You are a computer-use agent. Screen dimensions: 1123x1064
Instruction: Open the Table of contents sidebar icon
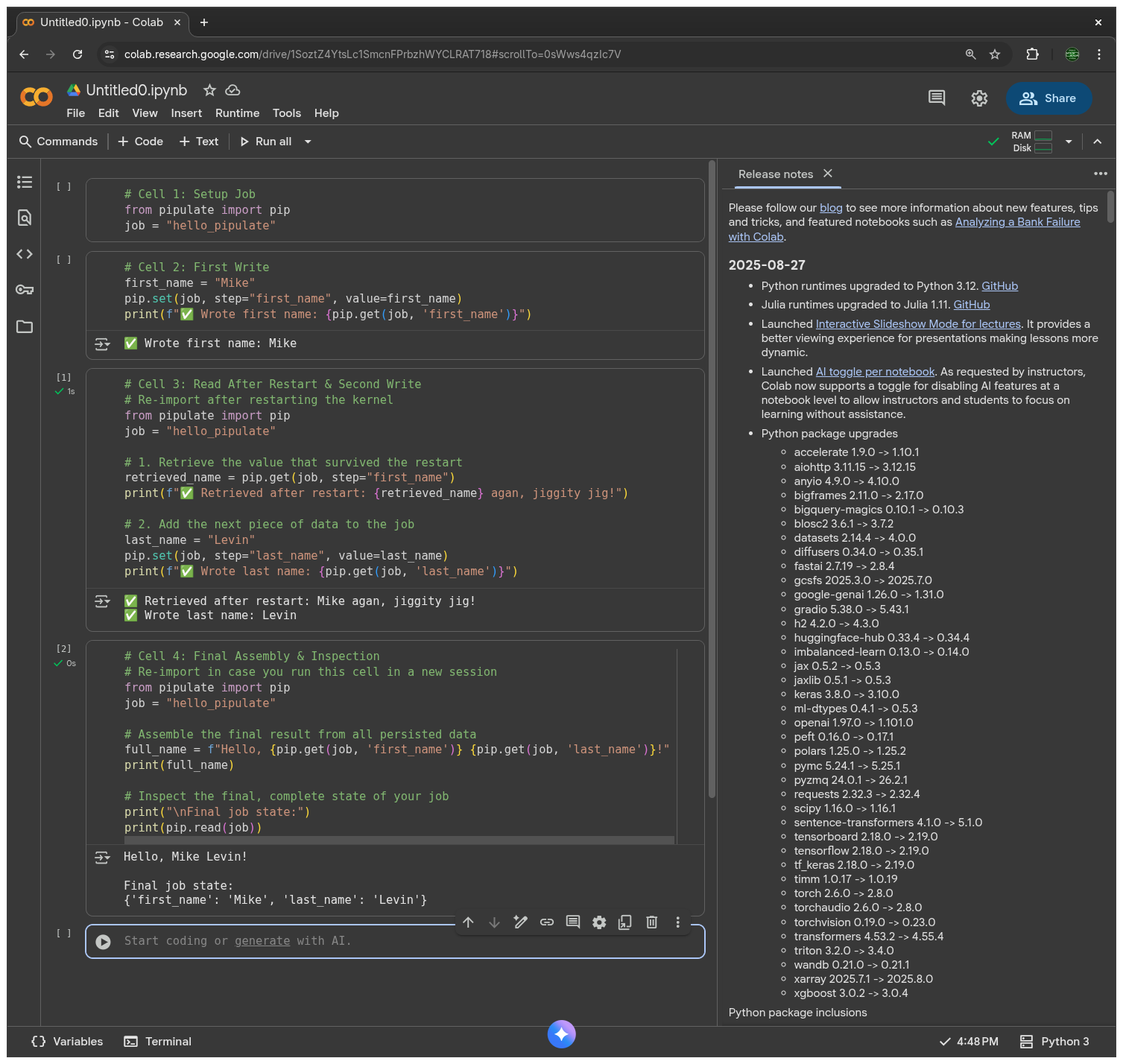pyautogui.click(x=25, y=182)
